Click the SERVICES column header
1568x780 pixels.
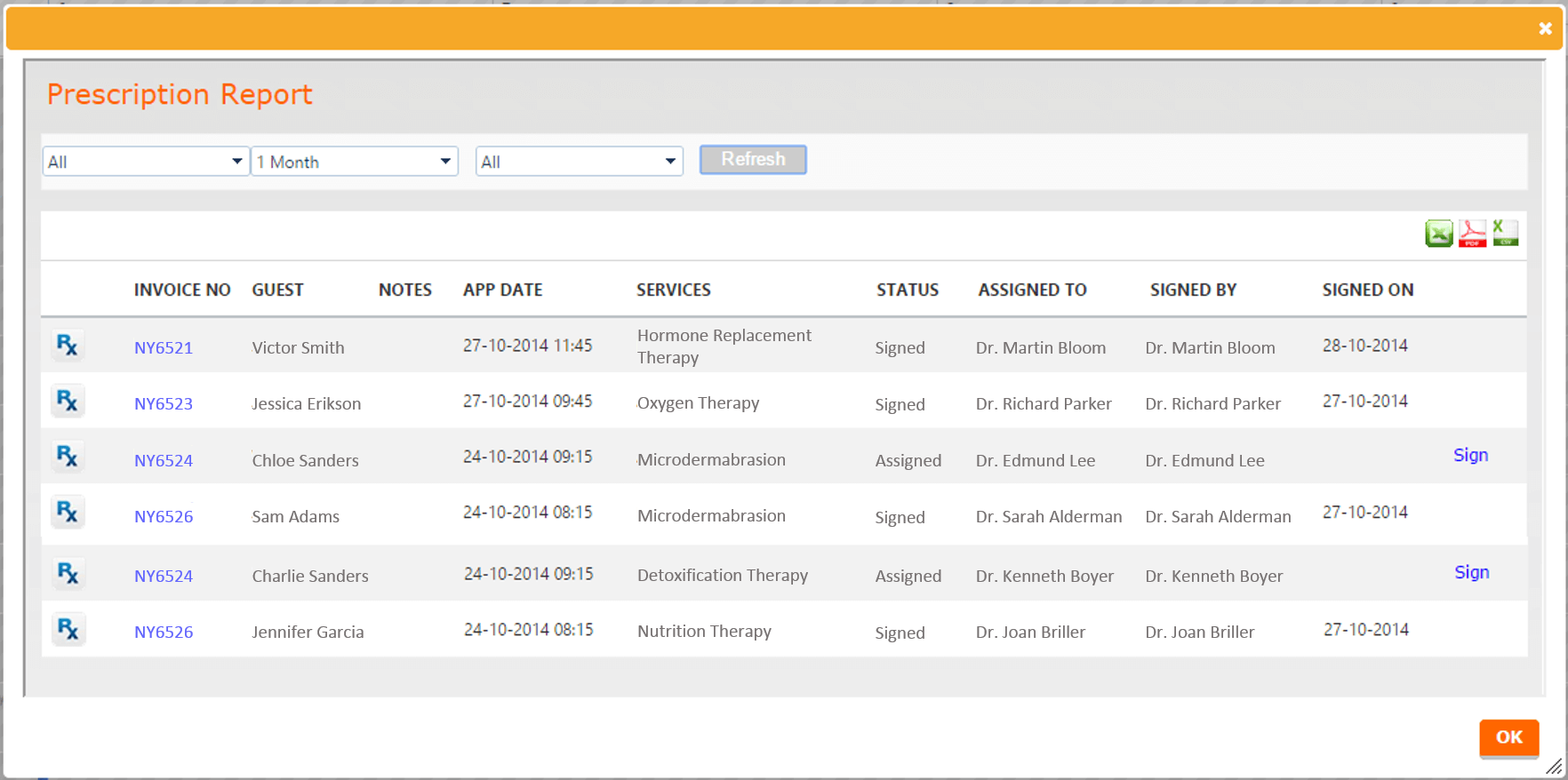pos(674,290)
